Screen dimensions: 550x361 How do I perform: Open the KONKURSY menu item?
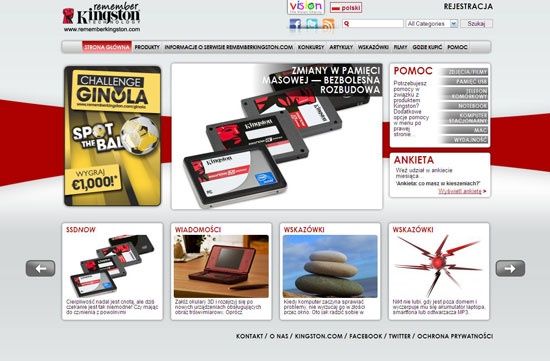311,47
